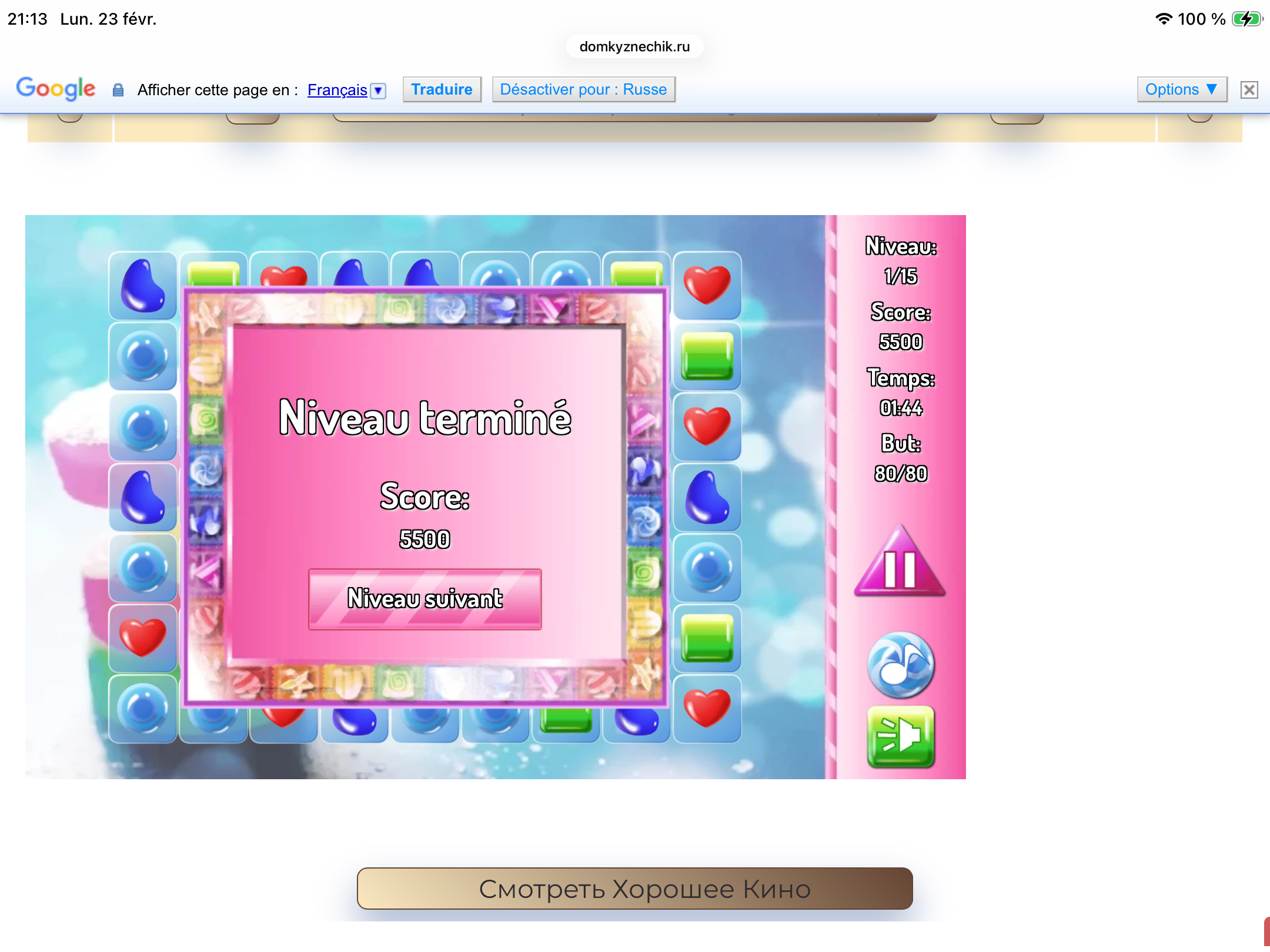1270x952 pixels.
Task: Click the lock icon beside Google logo
Action: click(118, 90)
